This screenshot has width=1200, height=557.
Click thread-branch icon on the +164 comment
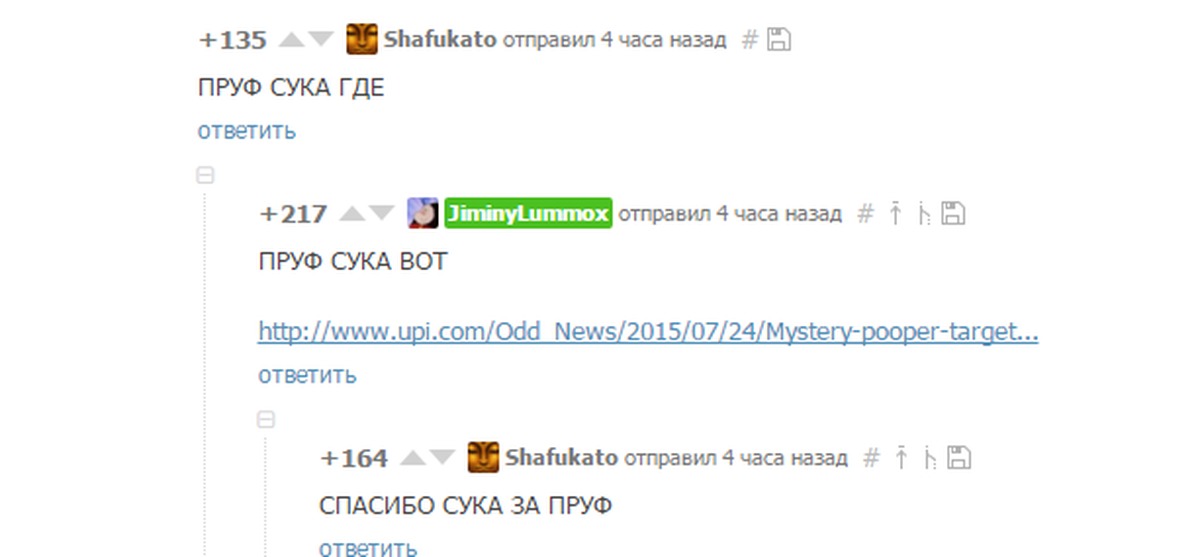click(930, 458)
